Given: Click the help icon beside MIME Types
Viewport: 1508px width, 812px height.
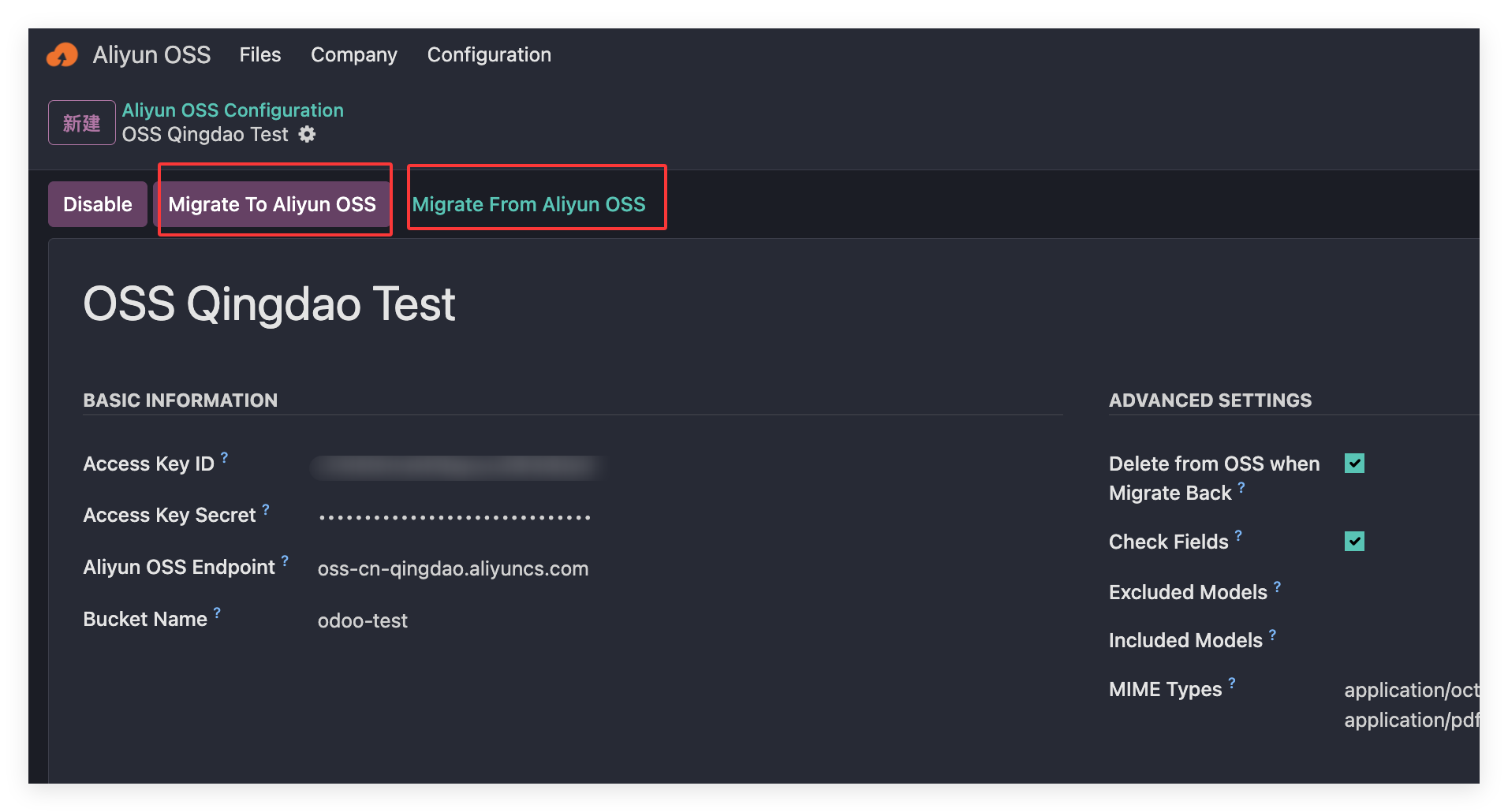Looking at the screenshot, I should [1232, 683].
